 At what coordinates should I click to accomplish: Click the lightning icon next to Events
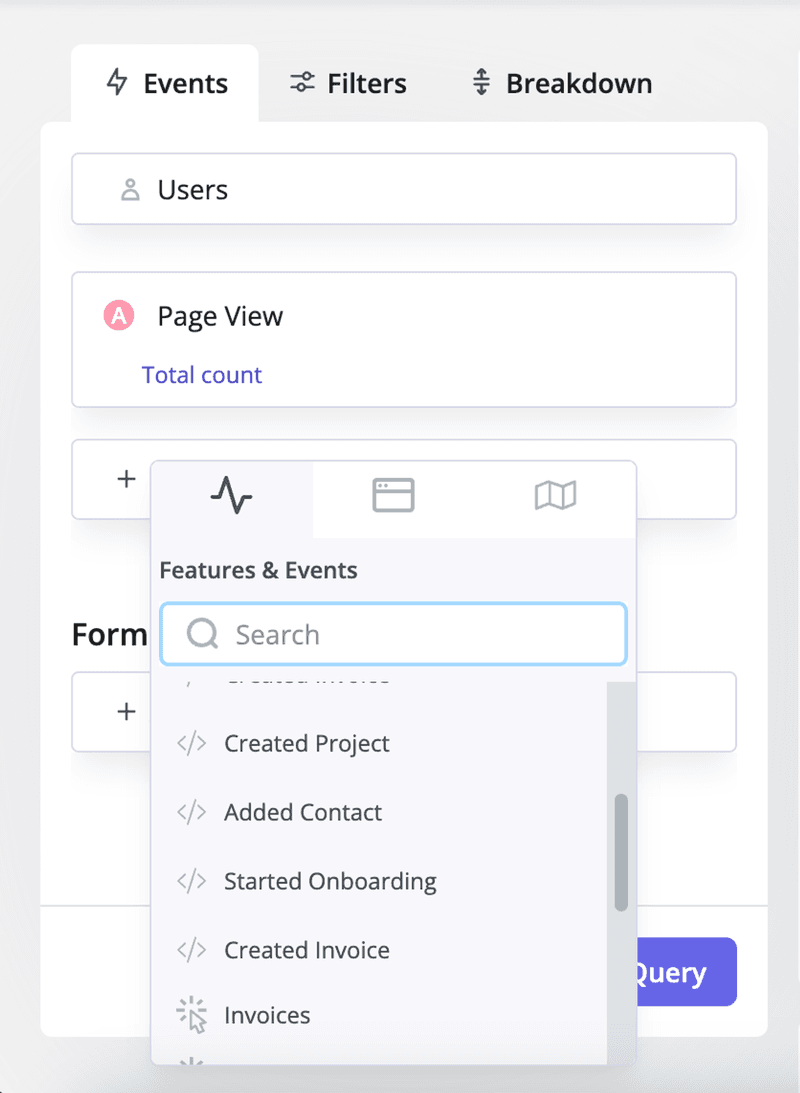tap(117, 83)
